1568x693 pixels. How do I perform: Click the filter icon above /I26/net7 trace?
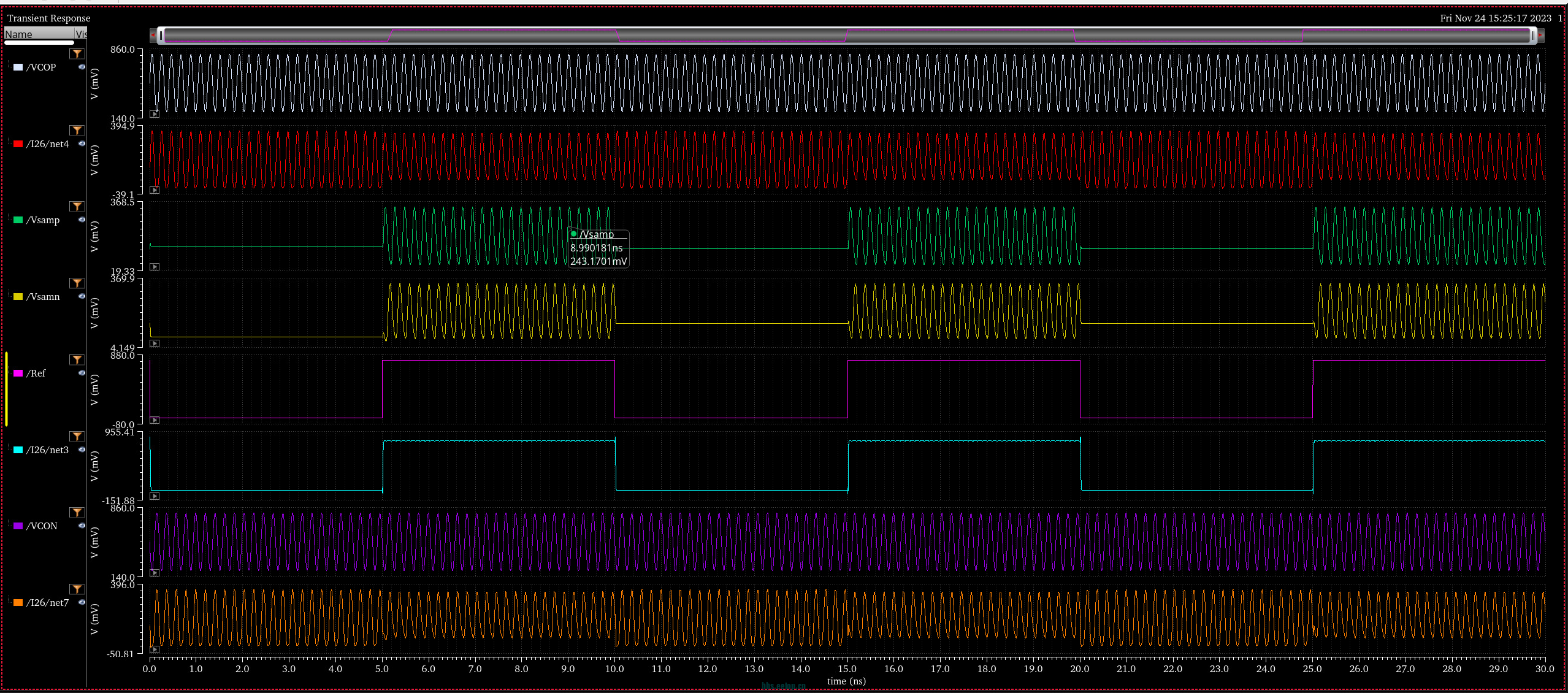click(x=77, y=589)
